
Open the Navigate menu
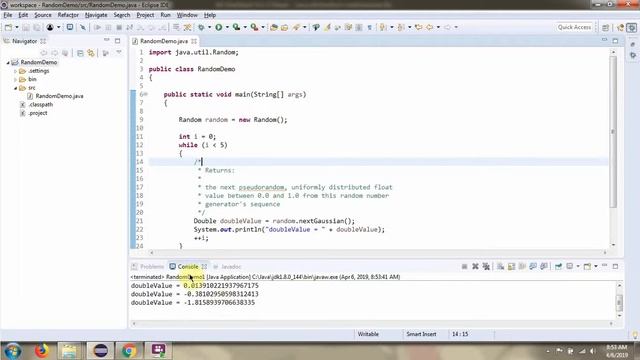tap(96, 15)
